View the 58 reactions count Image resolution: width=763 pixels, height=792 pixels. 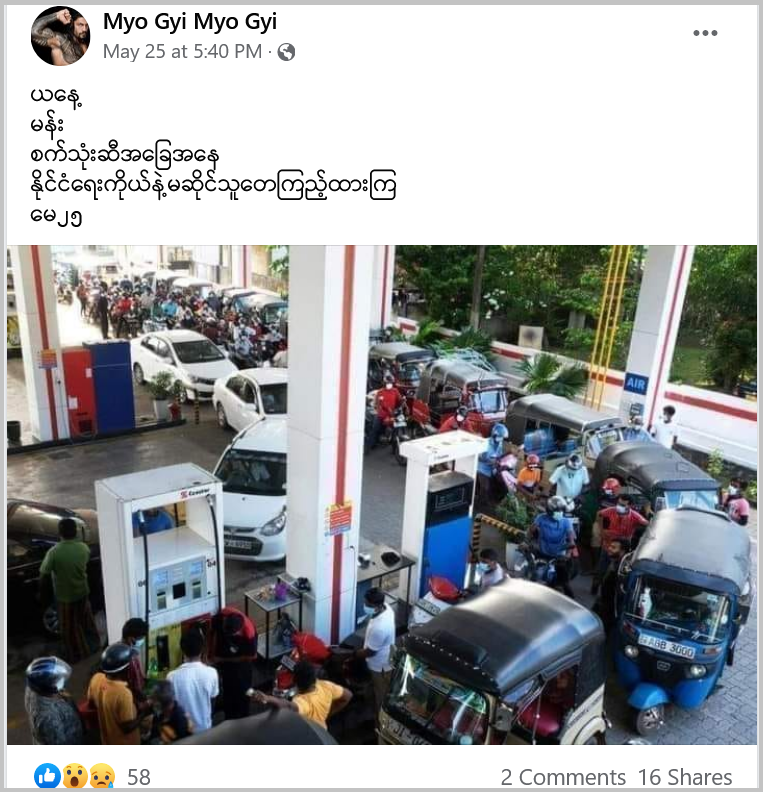(139, 777)
